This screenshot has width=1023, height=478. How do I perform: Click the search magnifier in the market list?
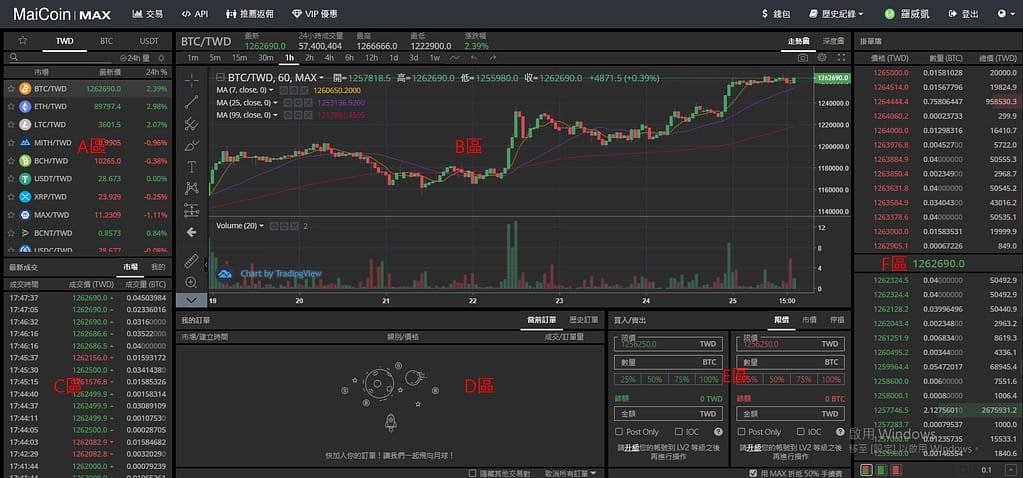pos(13,57)
